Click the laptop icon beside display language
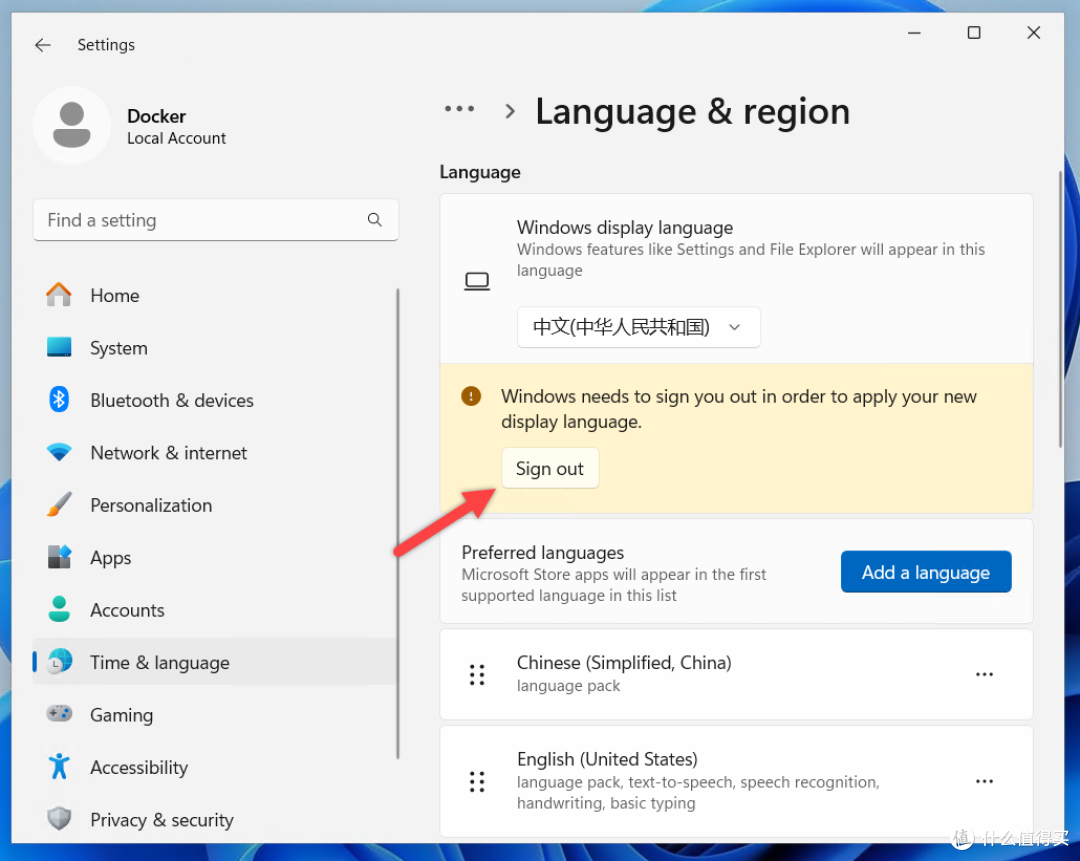 (x=477, y=281)
